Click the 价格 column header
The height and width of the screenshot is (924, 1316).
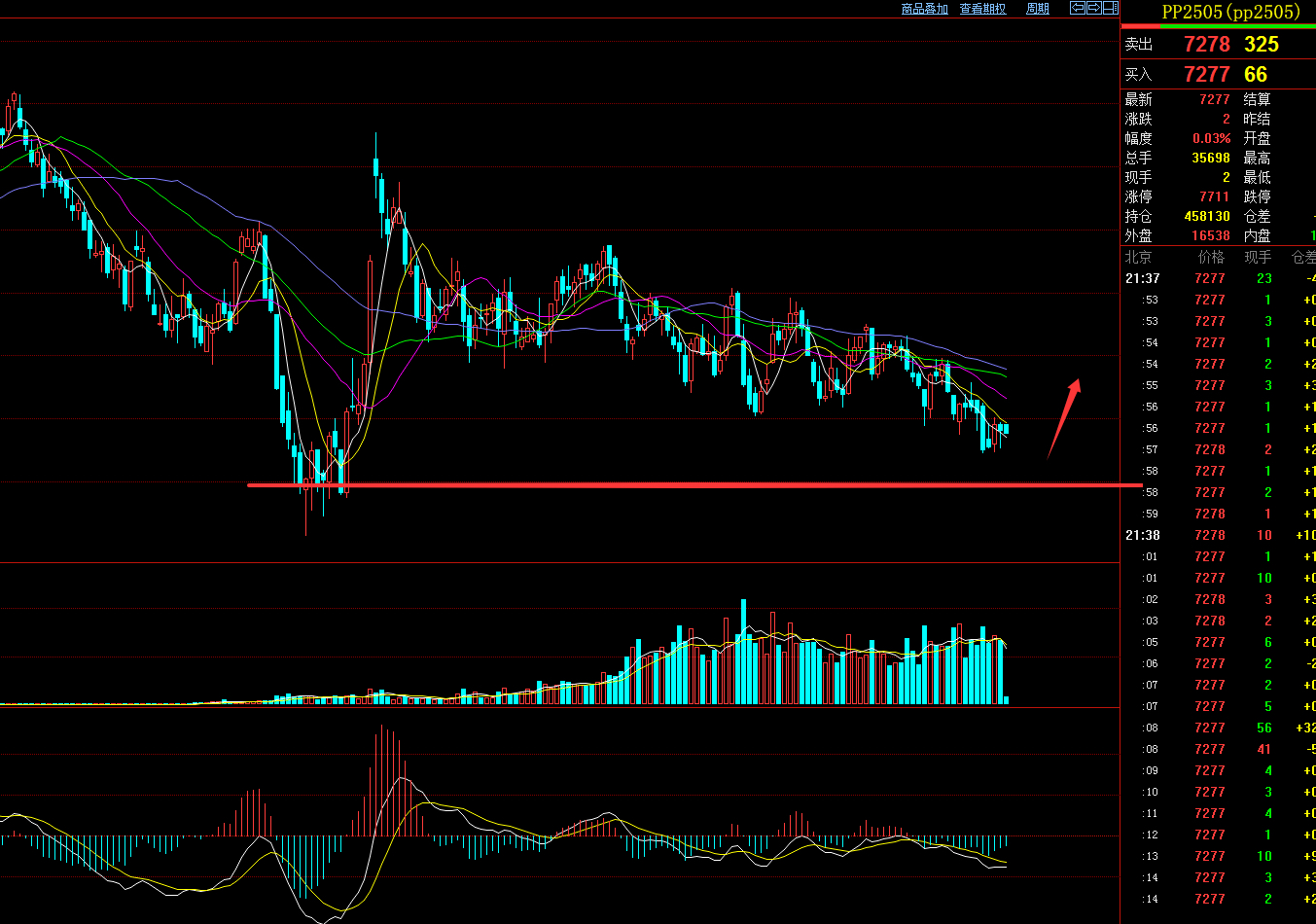[1212, 257]
